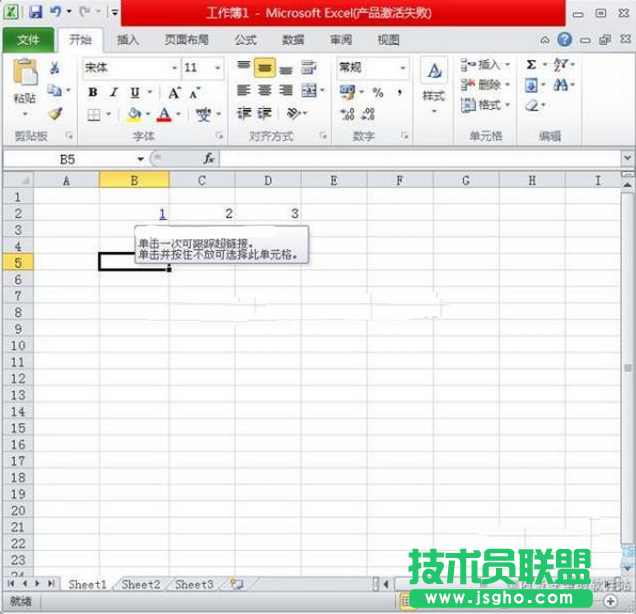Click the Copy icon
Image resolution: width=636 pixels, height=614 pixels.
click(54, 90)
